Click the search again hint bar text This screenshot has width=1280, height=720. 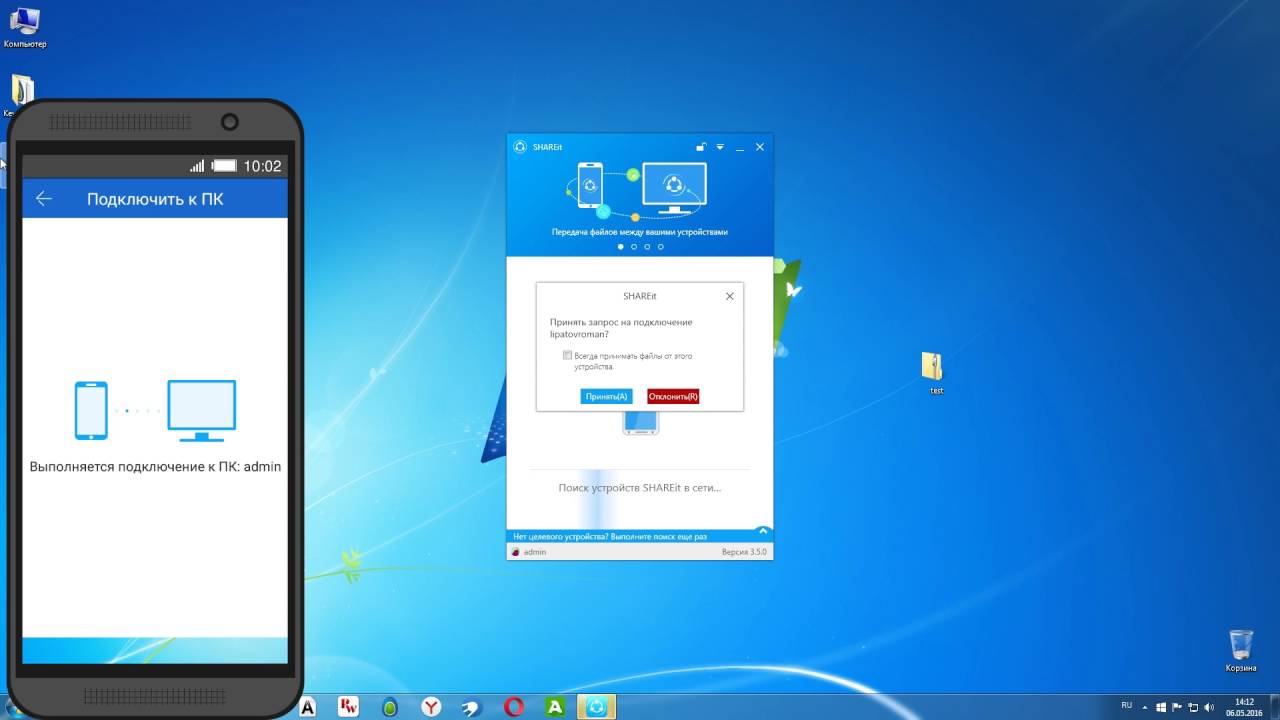pyautogui.click(x=610, y=537)
